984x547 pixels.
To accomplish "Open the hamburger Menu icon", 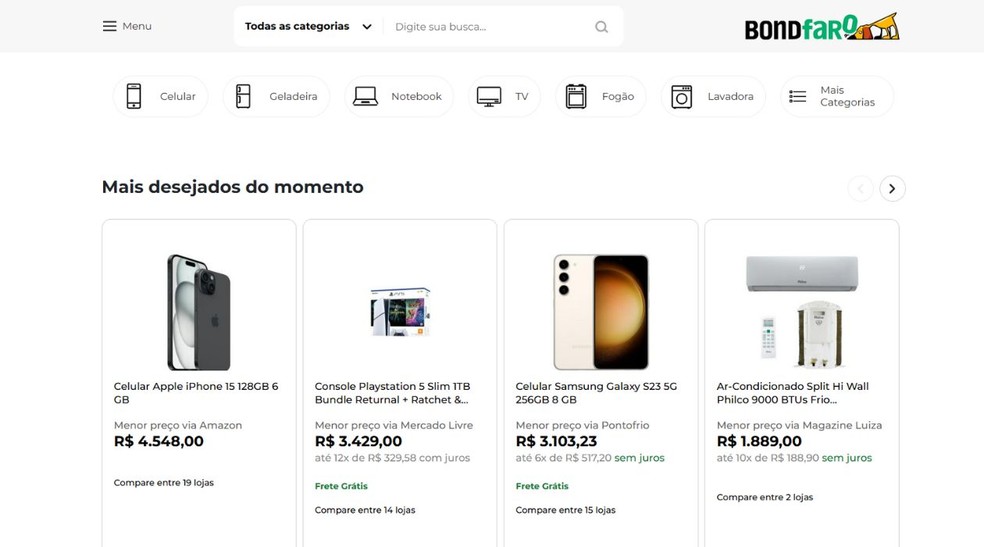I will click(109, 26).
